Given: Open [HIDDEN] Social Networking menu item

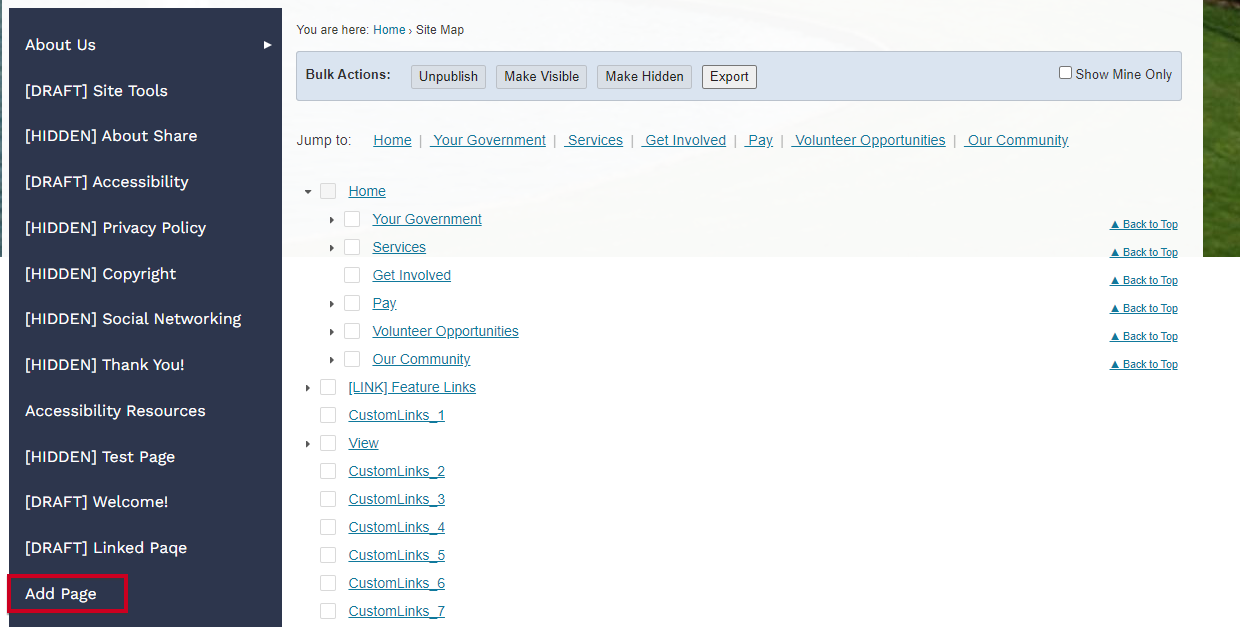Looking at the screenshot, I should pos(133,319).
